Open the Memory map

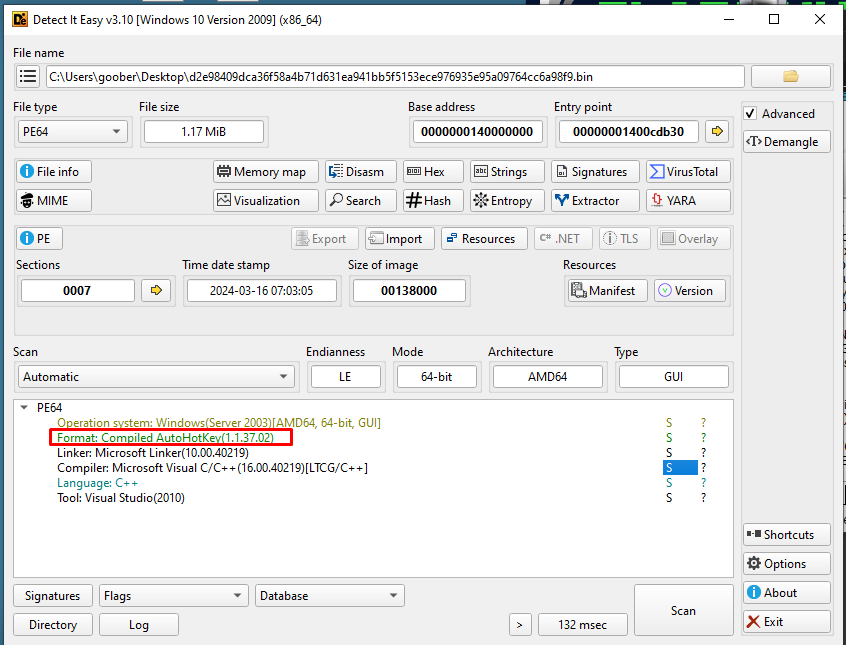point(265,172)
